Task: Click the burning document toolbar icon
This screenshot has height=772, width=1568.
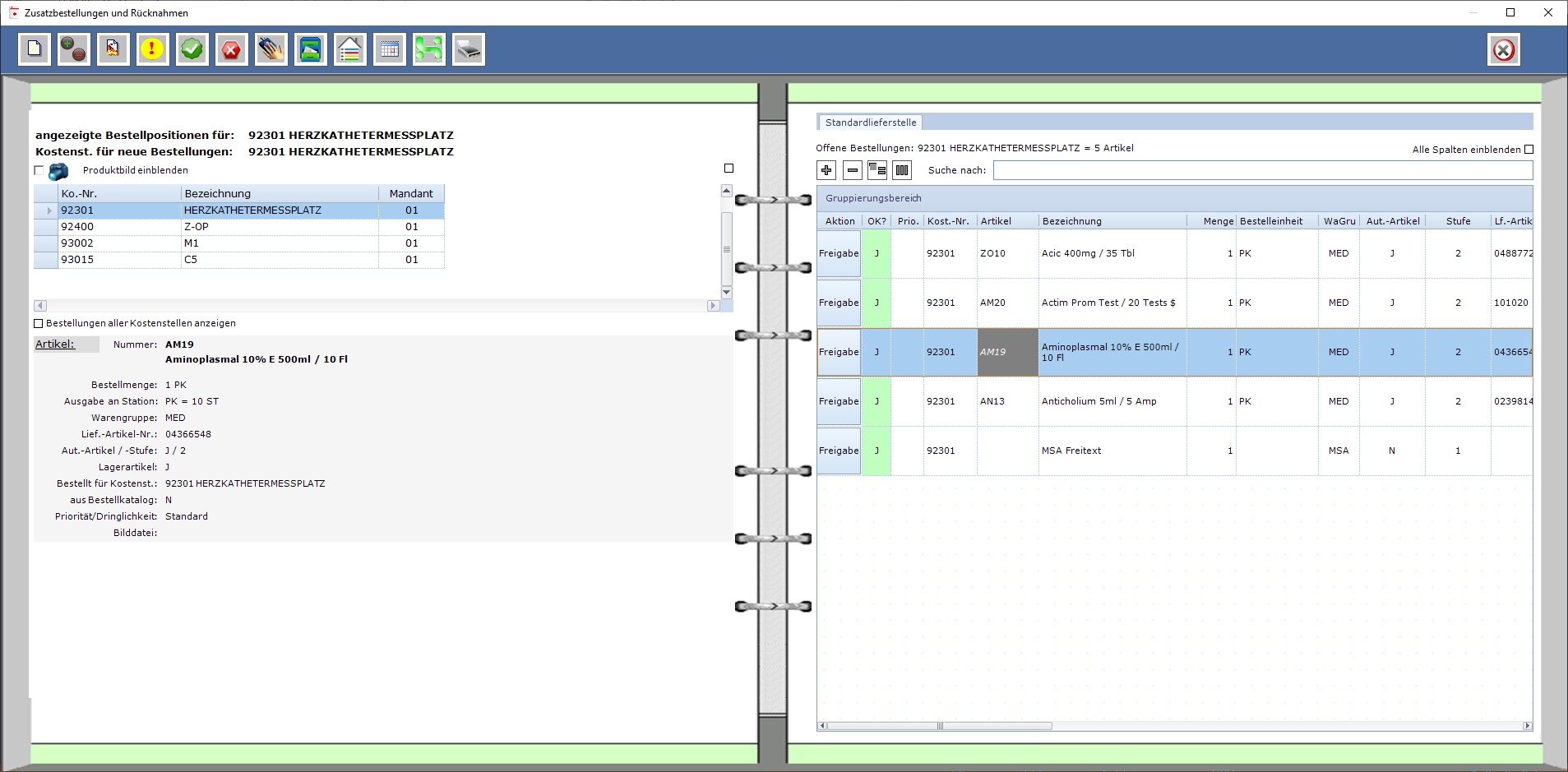Action: (x=113, y=49)
